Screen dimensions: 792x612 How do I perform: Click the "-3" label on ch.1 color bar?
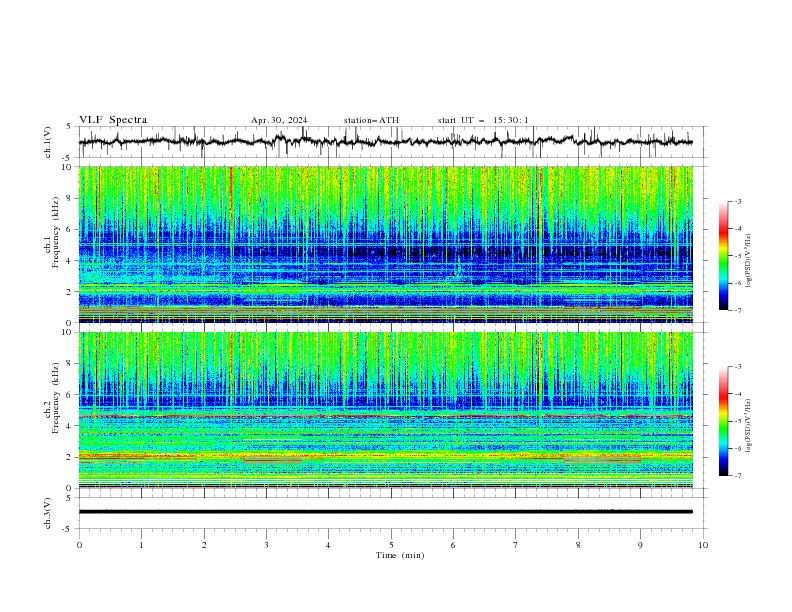[x=737, y=201]
